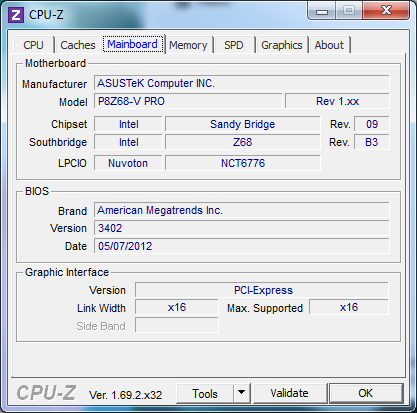Select the model value P8Z68-V PRO
Viewport: 417px width, 413px height.
(x=188, y=101)
